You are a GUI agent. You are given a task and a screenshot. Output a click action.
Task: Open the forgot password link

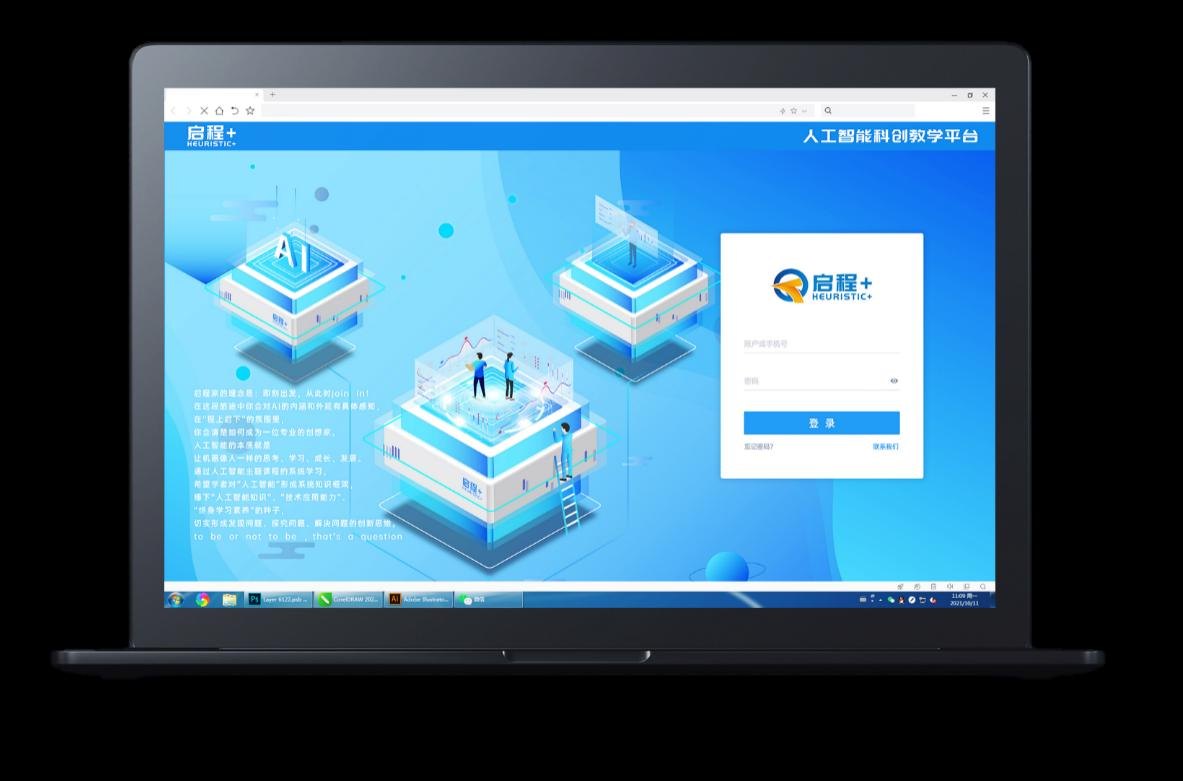[x=758, y=447]
